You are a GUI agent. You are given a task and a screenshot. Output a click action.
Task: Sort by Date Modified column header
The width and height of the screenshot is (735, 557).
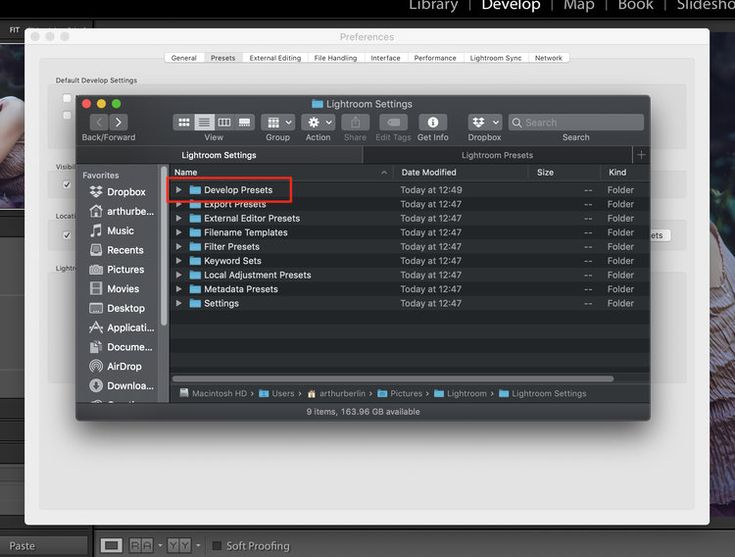pos(460,173)
